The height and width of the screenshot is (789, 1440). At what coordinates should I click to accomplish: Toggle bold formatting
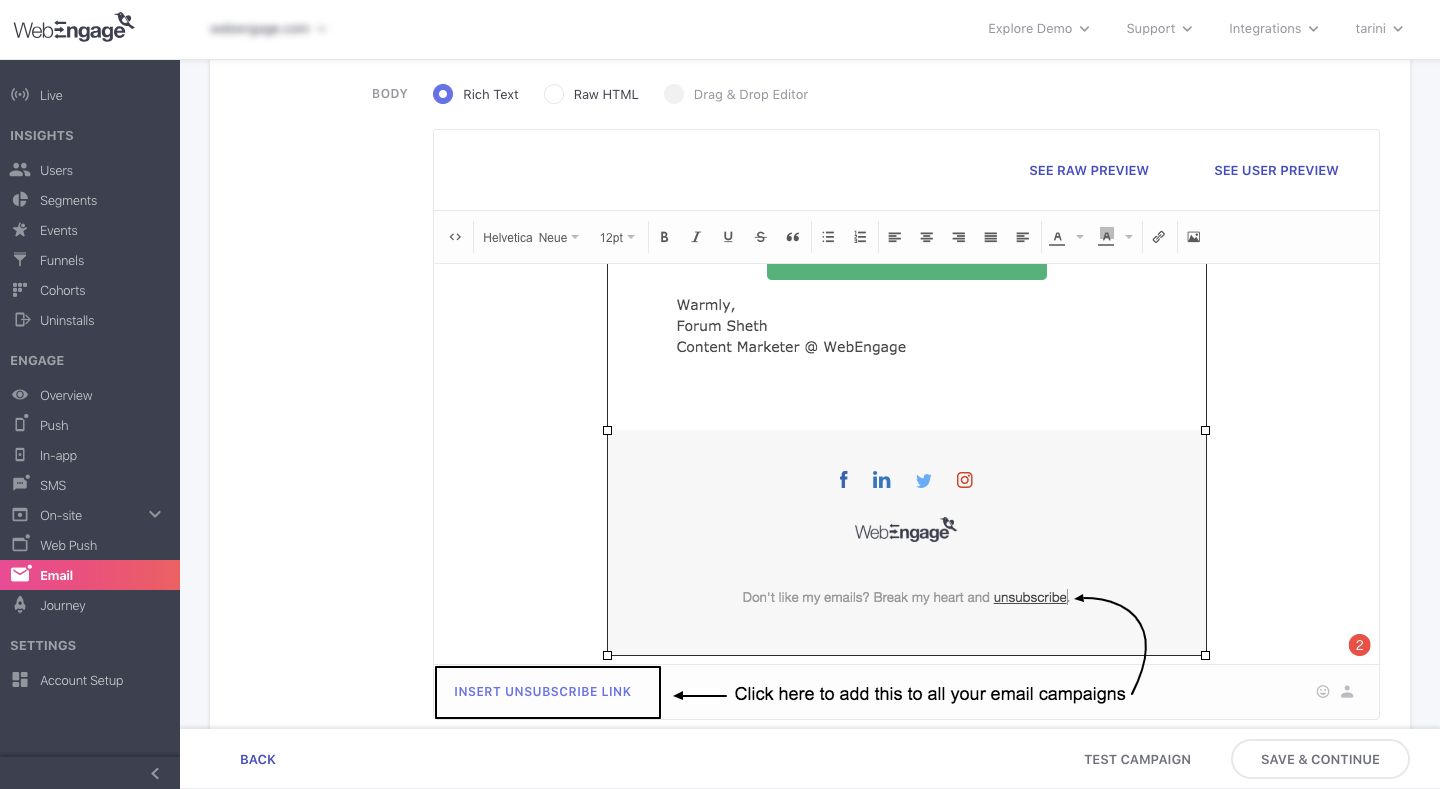pos(664,237)
